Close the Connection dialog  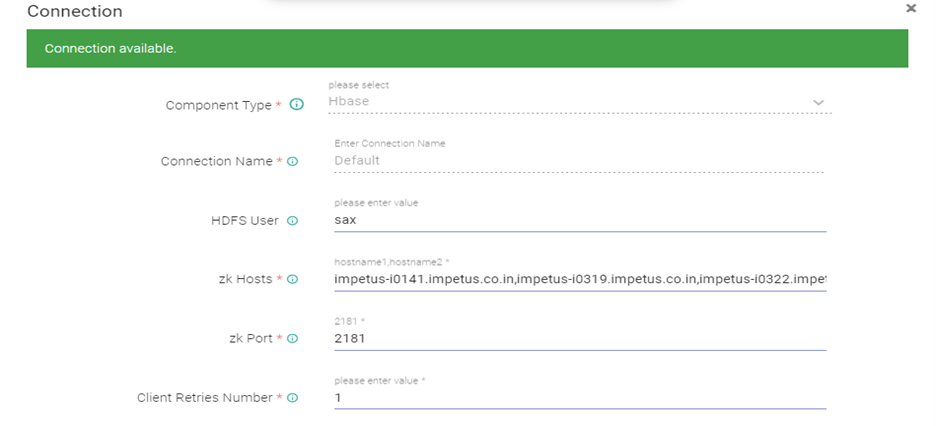[911, 9]
